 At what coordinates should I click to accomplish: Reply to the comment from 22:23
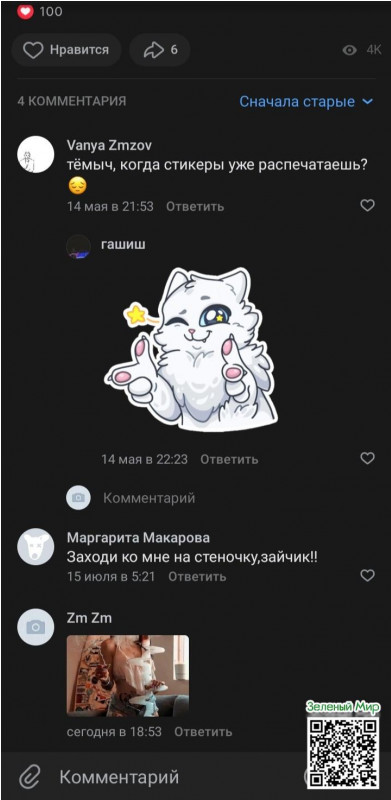pyautogui.click(x=229, y=459)
